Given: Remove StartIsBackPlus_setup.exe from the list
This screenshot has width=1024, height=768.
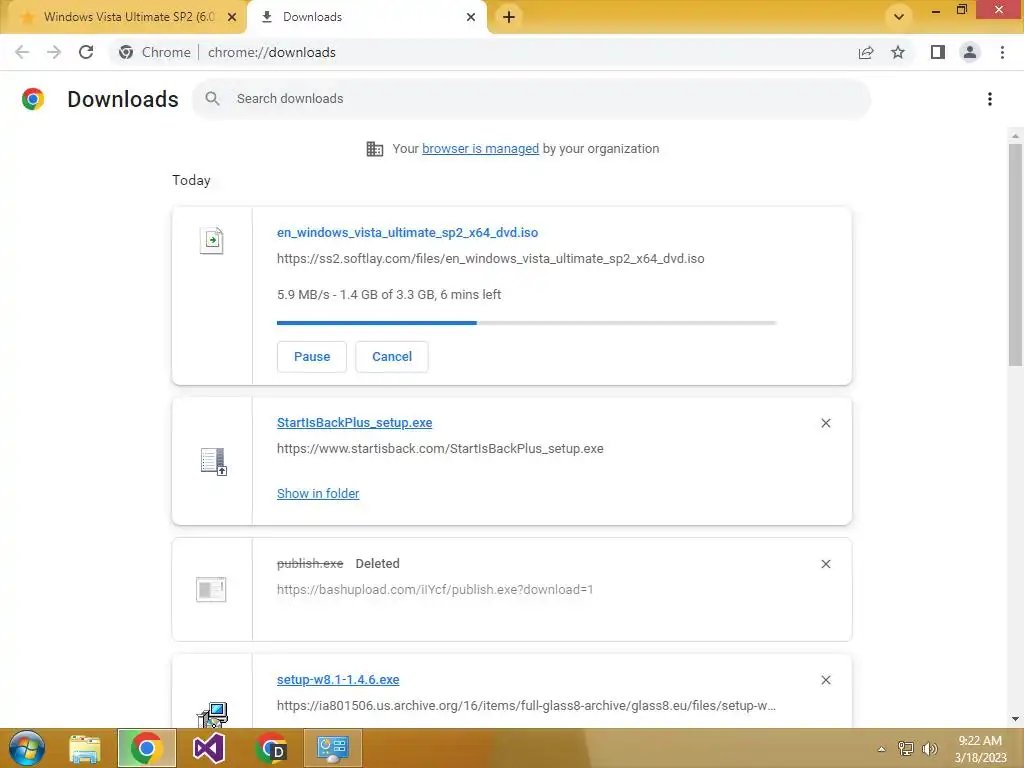Looking at the screenshot, I should tap(825, 423).
